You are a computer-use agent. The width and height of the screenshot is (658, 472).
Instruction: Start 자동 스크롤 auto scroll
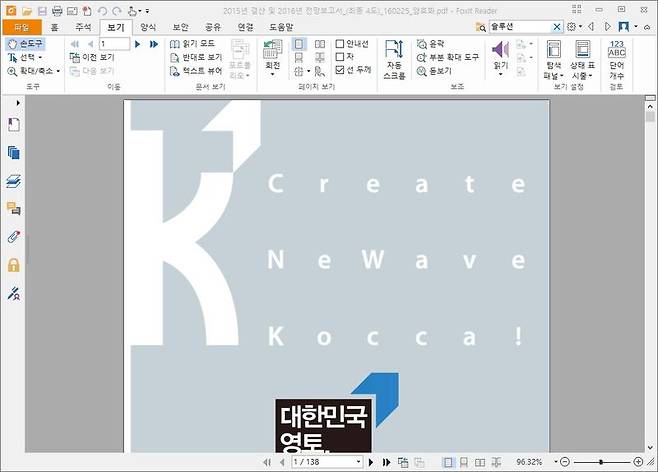(x=394, y=60)
